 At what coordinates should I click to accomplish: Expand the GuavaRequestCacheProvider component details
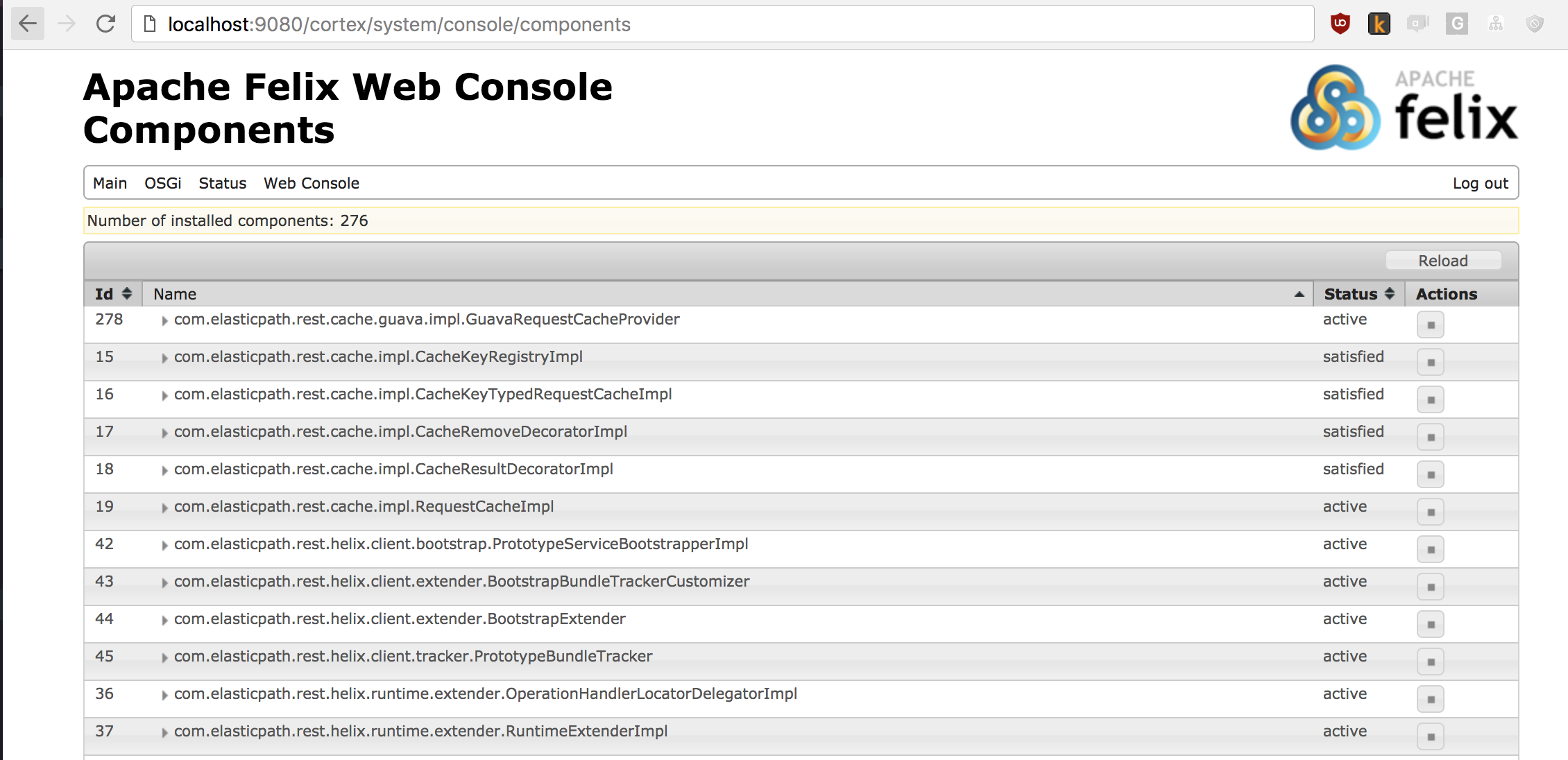coord(164,320)
